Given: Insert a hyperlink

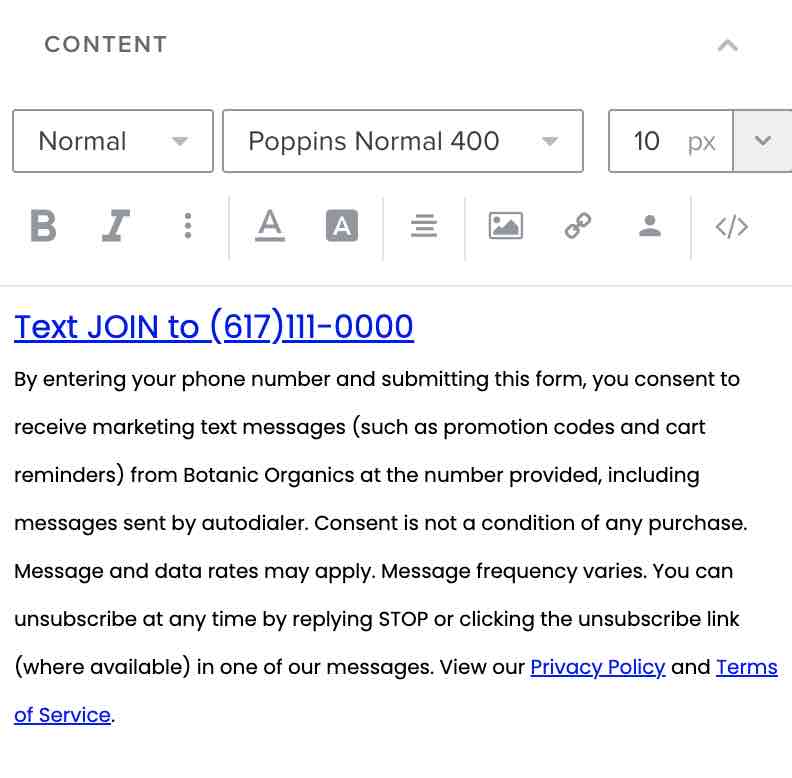Looking at the screenshot, I should pos(578,227).
